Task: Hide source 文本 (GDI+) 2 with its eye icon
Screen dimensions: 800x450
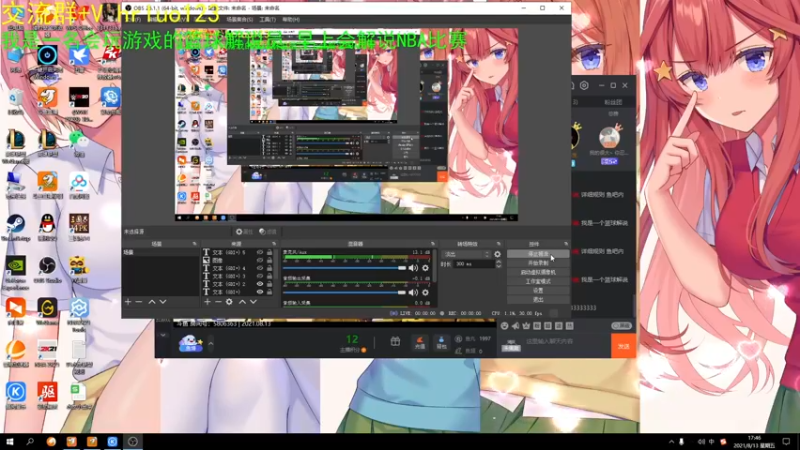Action: pyautogui.click(x=260, y=284)
